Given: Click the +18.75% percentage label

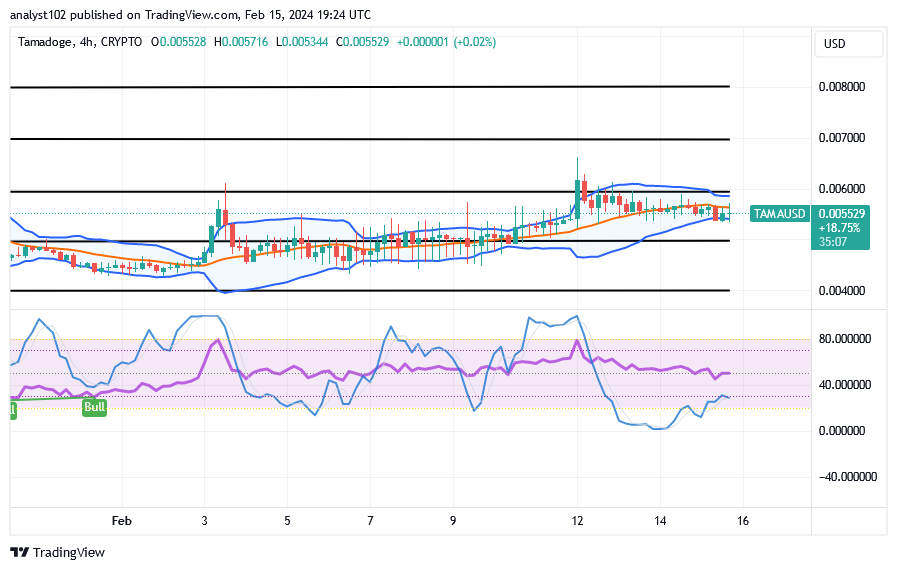Looking at the screenshot, I should click(839, 228).
